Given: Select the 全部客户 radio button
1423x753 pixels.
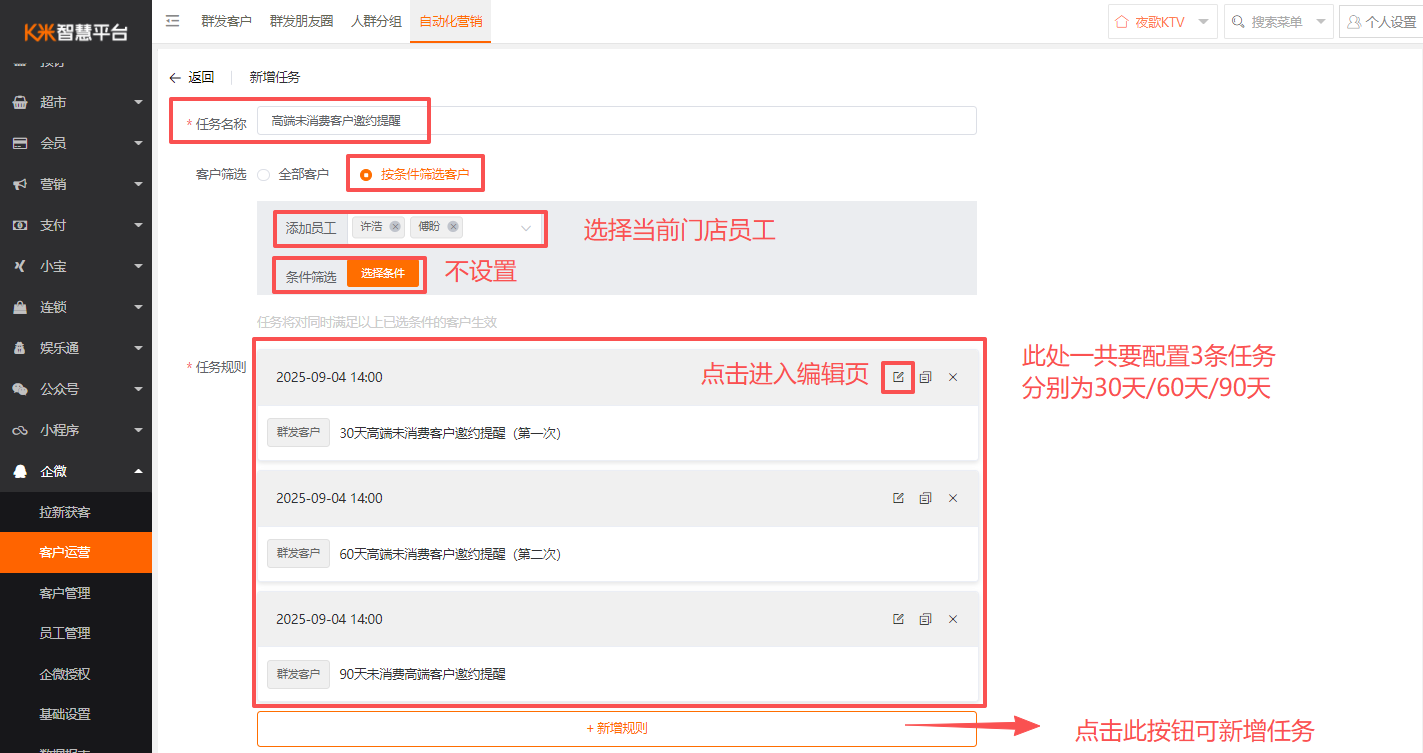Looking at the screenshot, I should [x=264, y=174].
